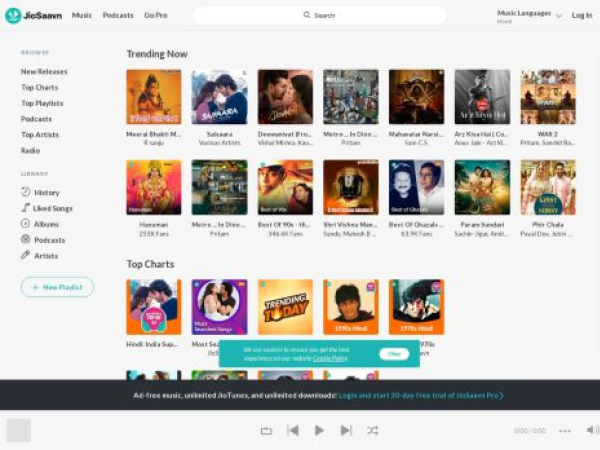Open the Best Of Ghazals cover
Screen dimensions: 600x450
[x=416, y=187]
